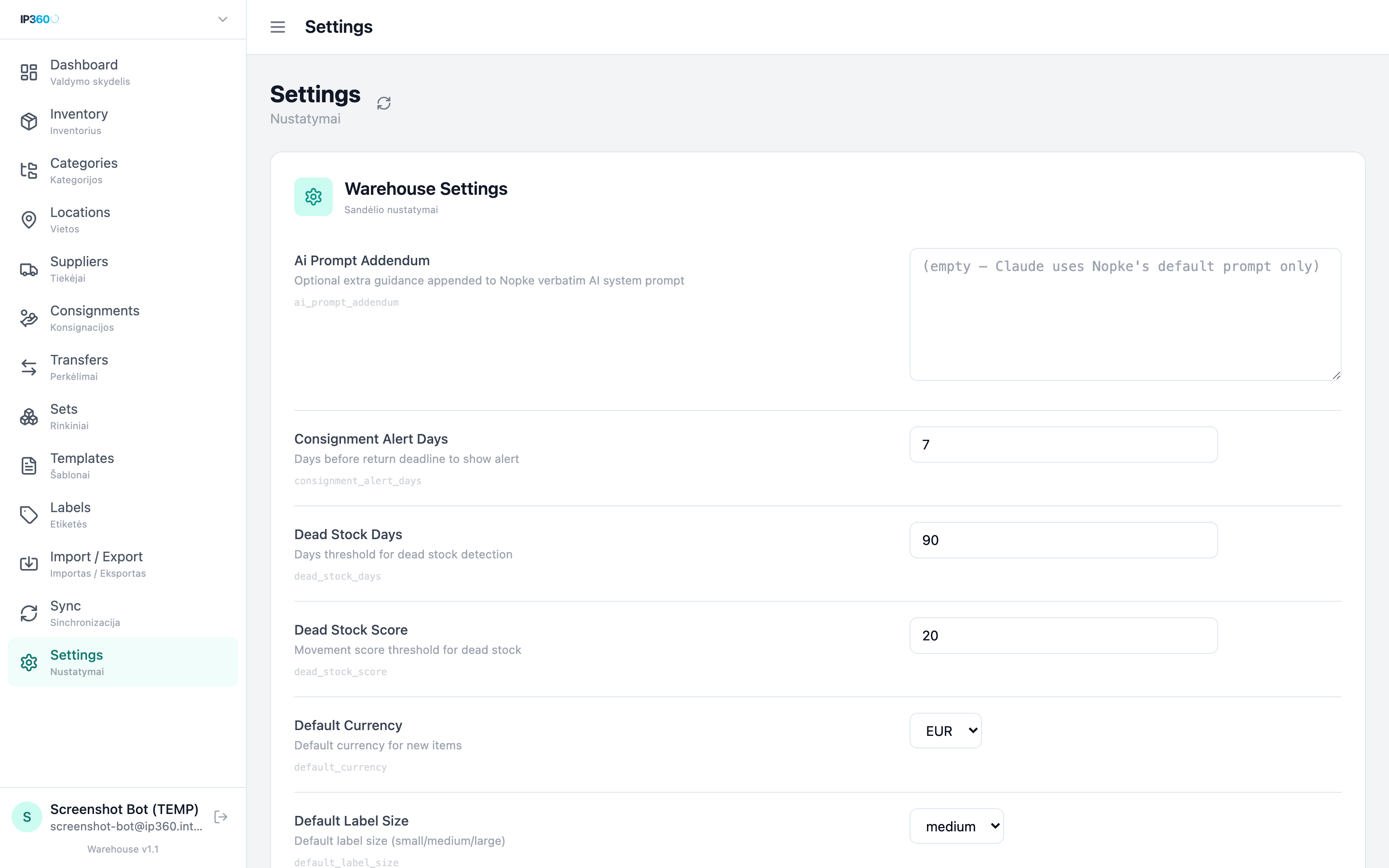Click the Dashboard grid icon

(29, 72)
